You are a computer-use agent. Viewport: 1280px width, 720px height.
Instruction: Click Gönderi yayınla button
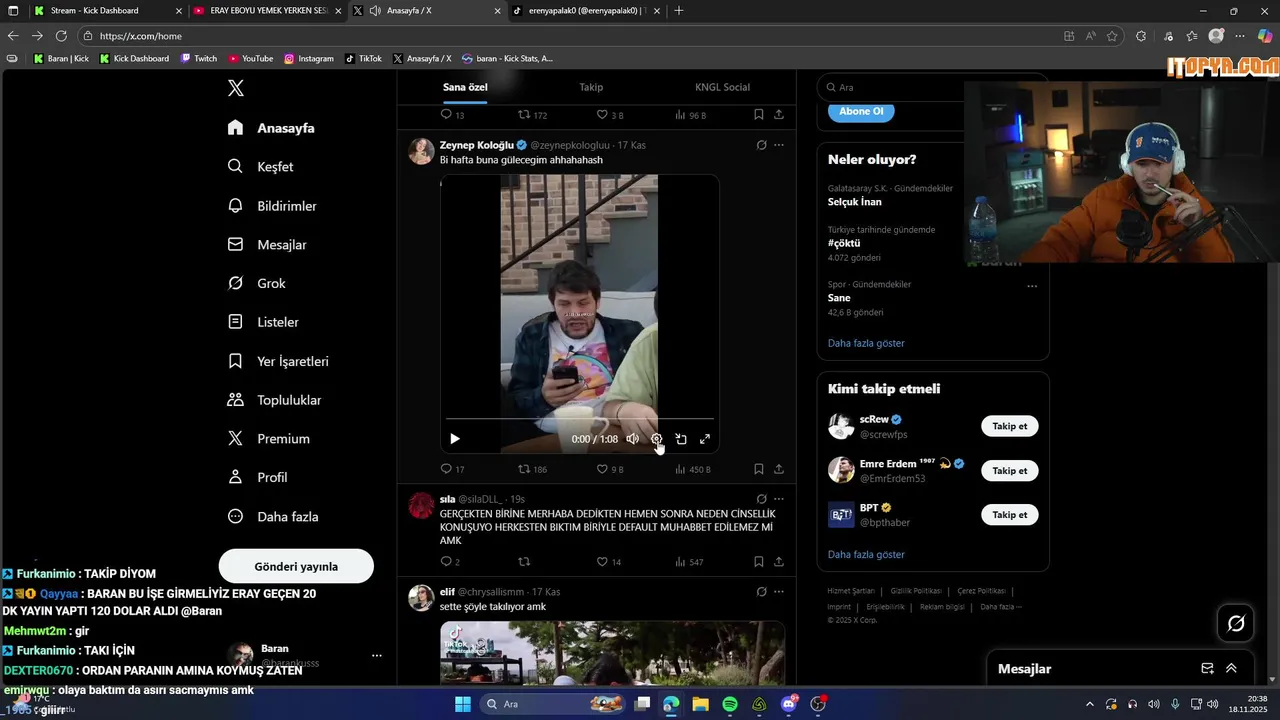click(296, 566)
